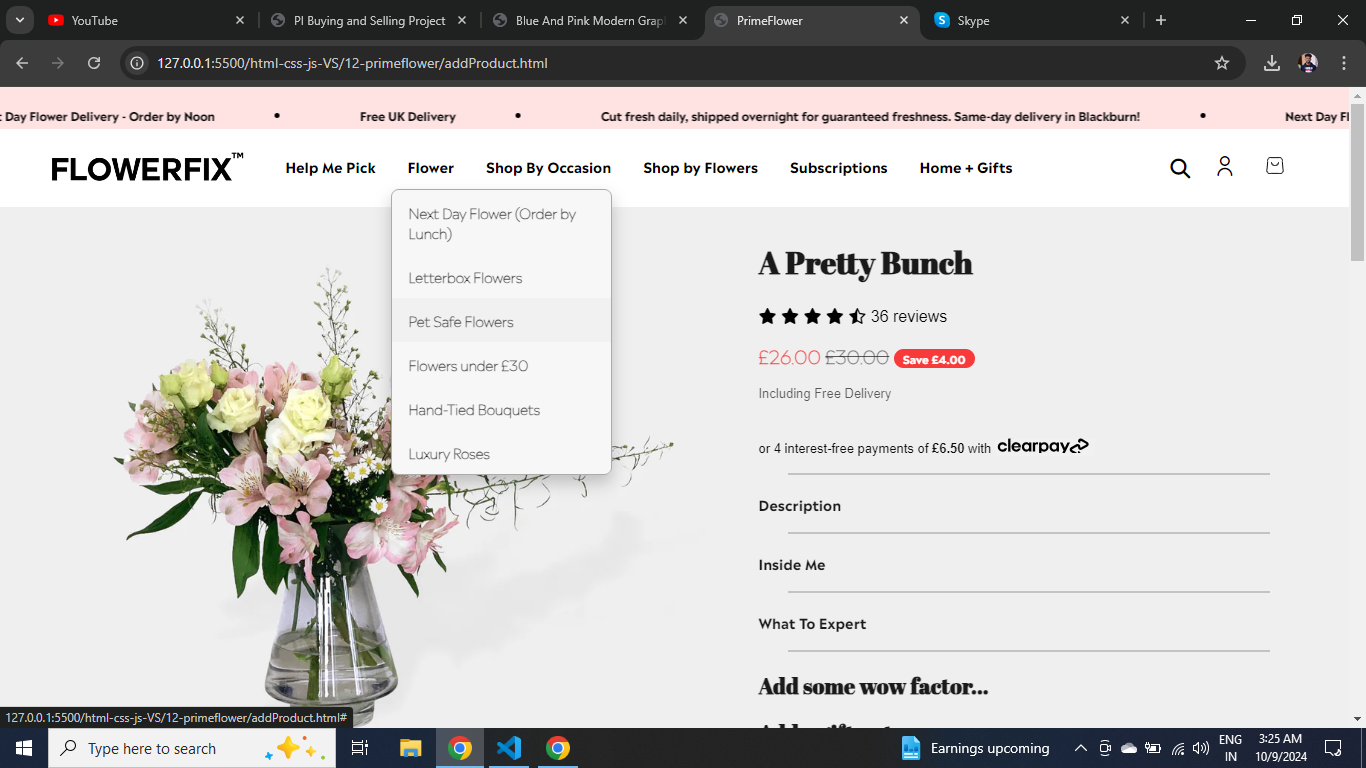The height and width of the screenshot is (768, 1366).
Task: Open the Flower navigation menu
Action: point(431,168)
